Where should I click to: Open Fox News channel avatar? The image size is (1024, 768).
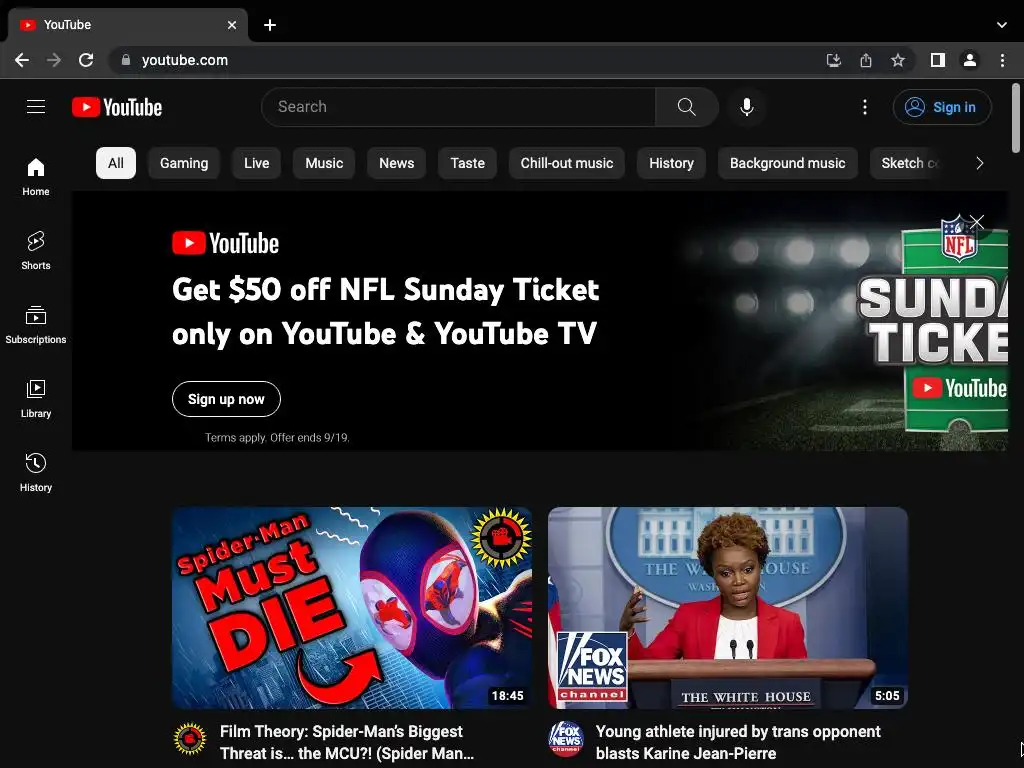pyautogui.click(x=566, y=739)
